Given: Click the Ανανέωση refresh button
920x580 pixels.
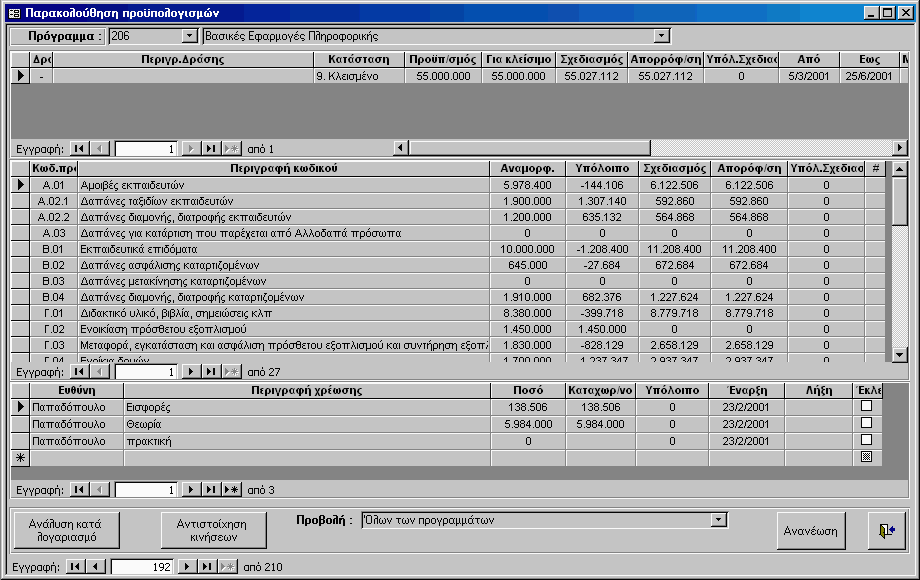Looking at the screenshot, I should pos(811,530).
